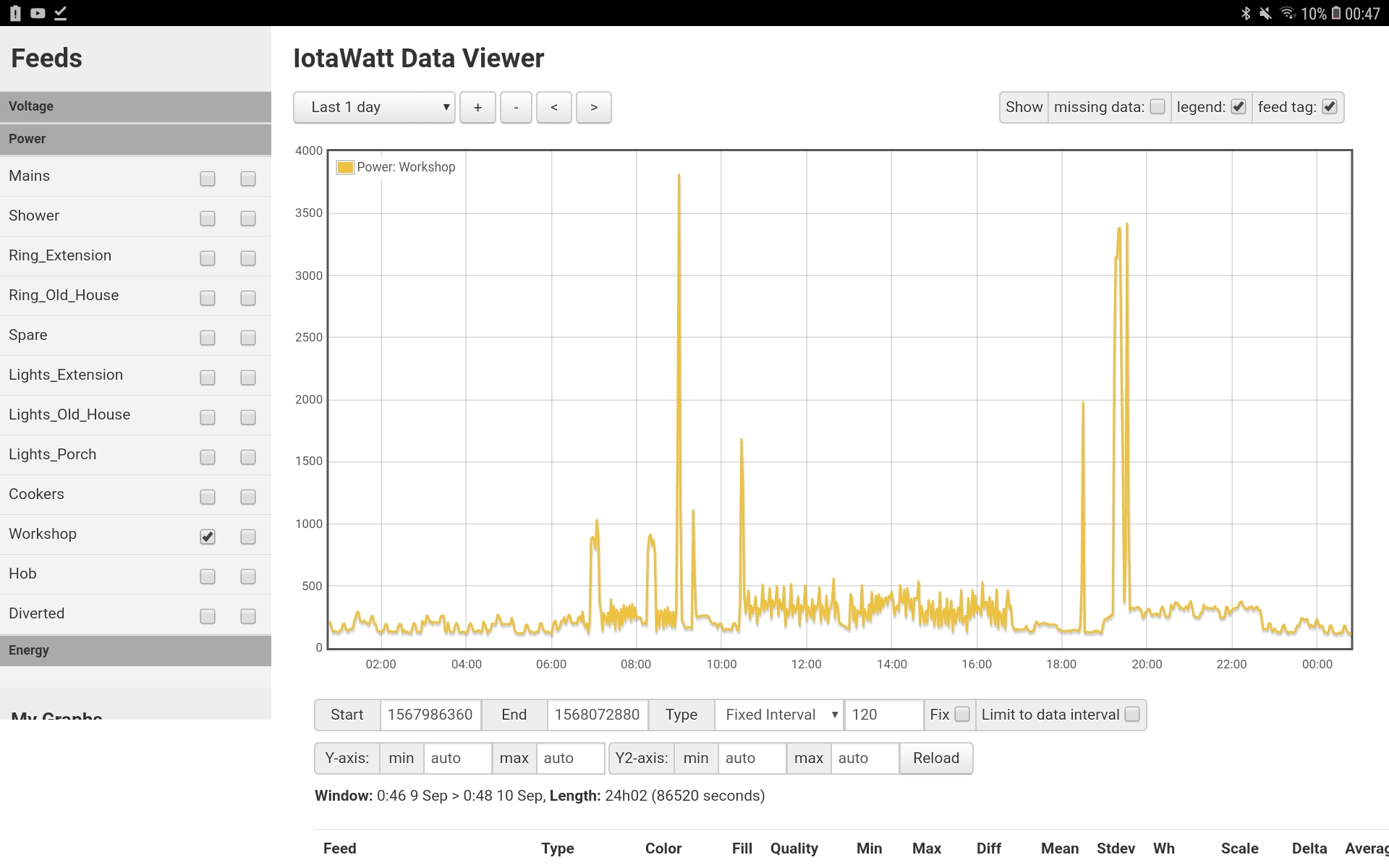The width and height of the screenshot is (1389, 868).
Task: Click the zoom in (+) button
Action: click(x=477, y=107)
